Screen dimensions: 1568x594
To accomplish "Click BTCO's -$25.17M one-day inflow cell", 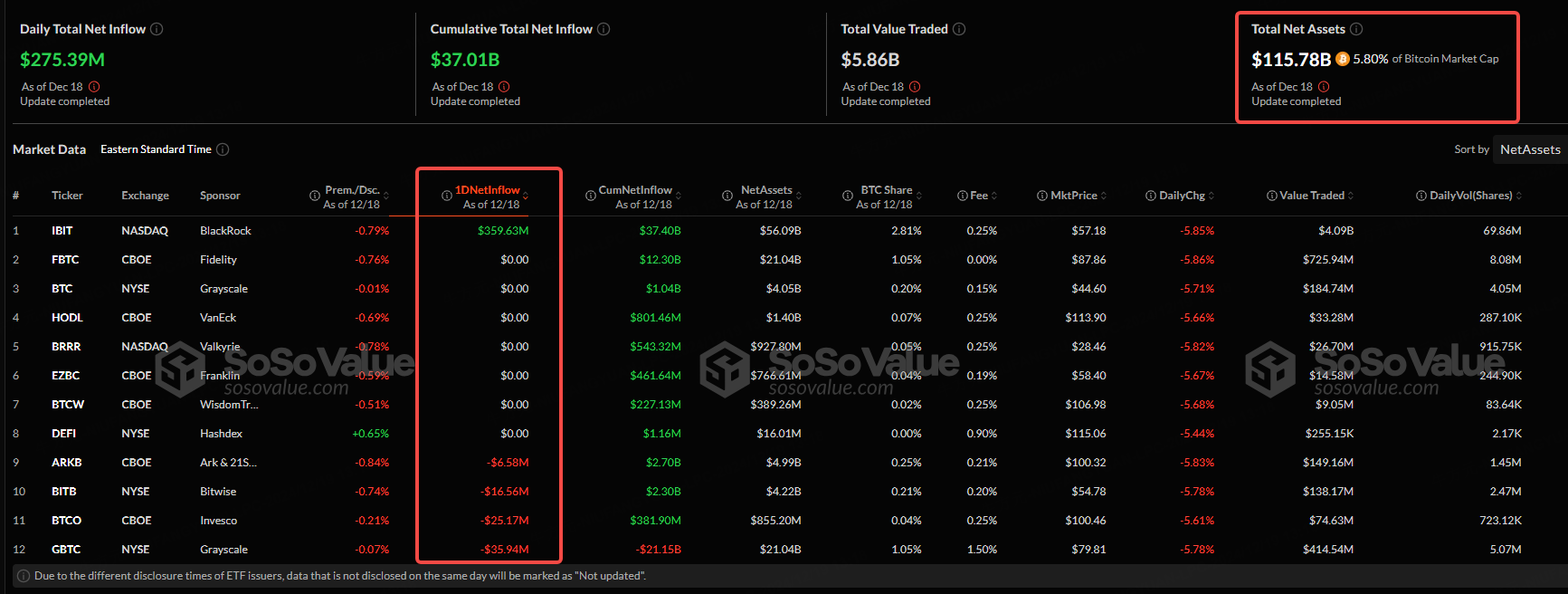I will pyautogui.click(x=505, y=521).
